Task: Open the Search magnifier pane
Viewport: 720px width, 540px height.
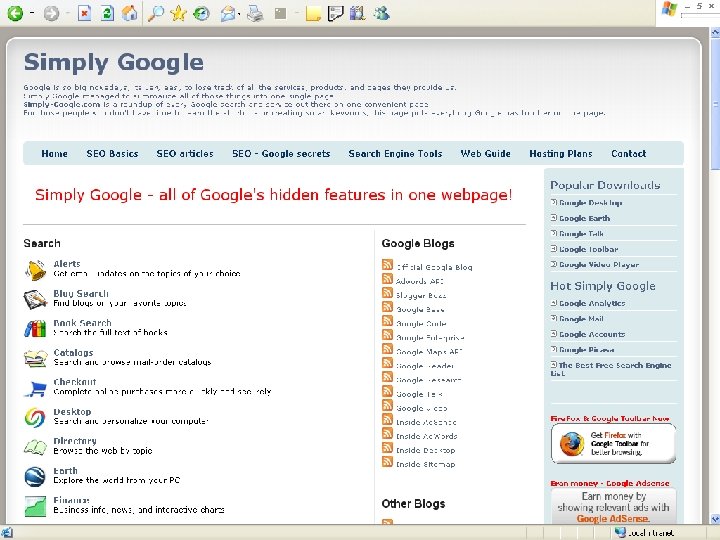Action: pyautogui.click(x=156, y=13)
